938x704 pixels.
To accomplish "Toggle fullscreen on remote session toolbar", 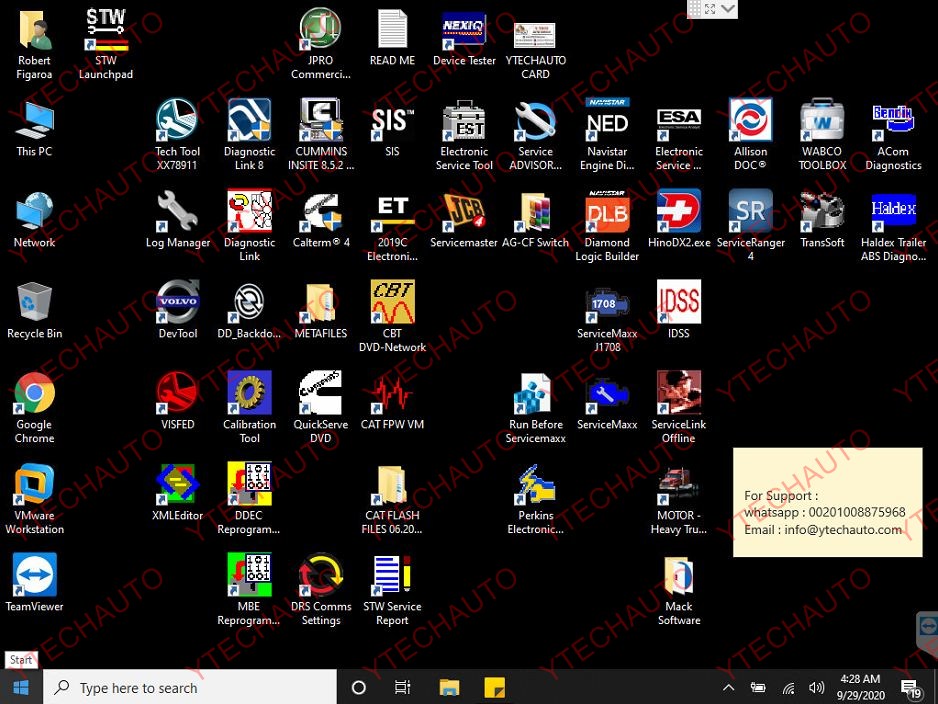I will 710,8.
